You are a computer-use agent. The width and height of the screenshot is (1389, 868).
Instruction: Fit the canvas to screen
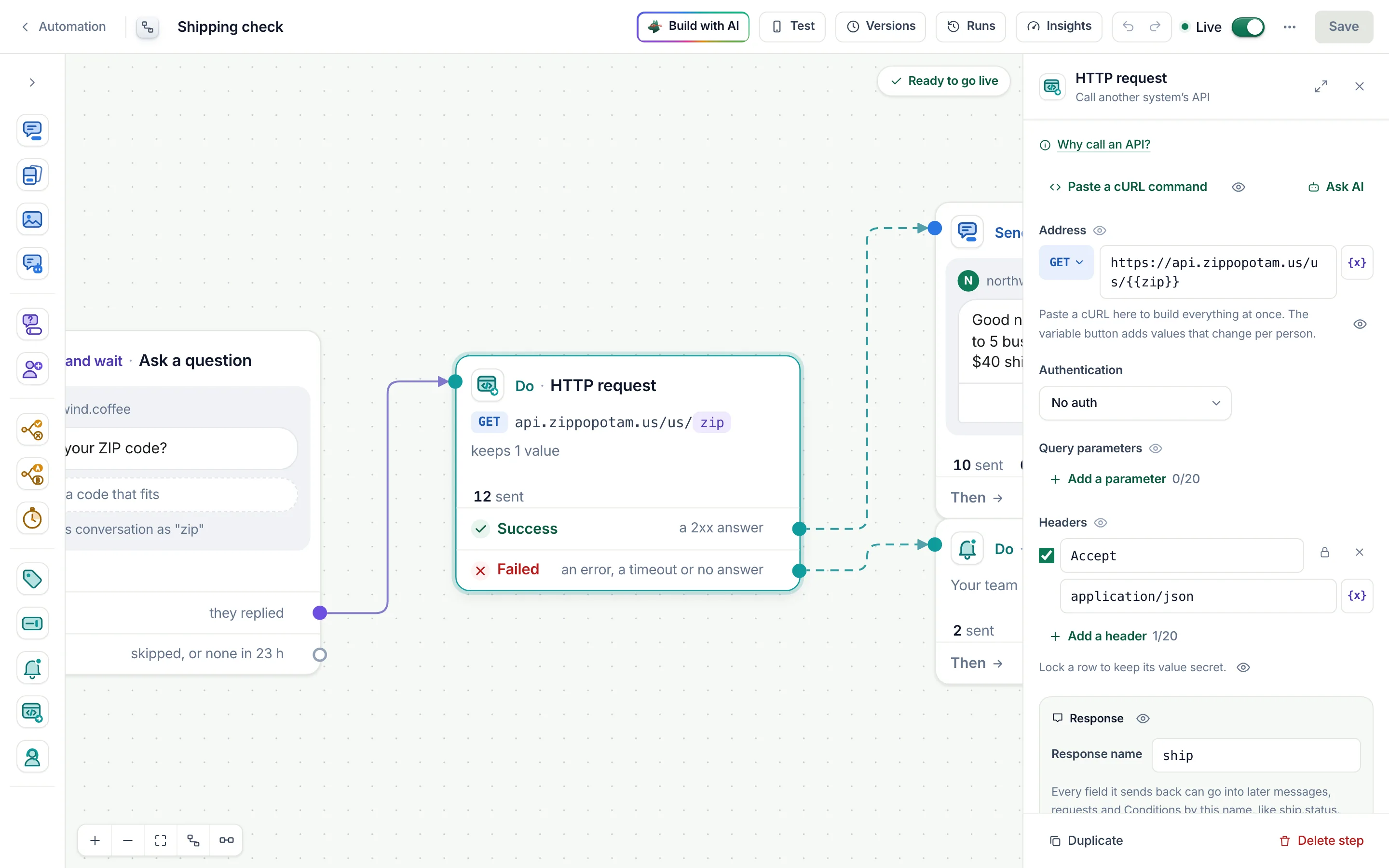click(161, 841)
